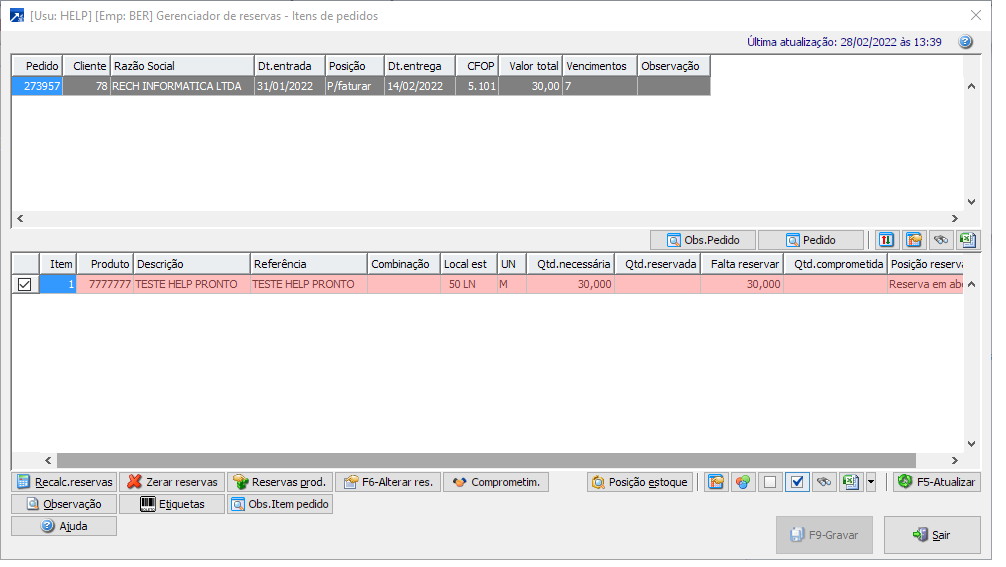
Task: Click the 14/02/2022 delivery date cell
Action: [x=420, y=86]
